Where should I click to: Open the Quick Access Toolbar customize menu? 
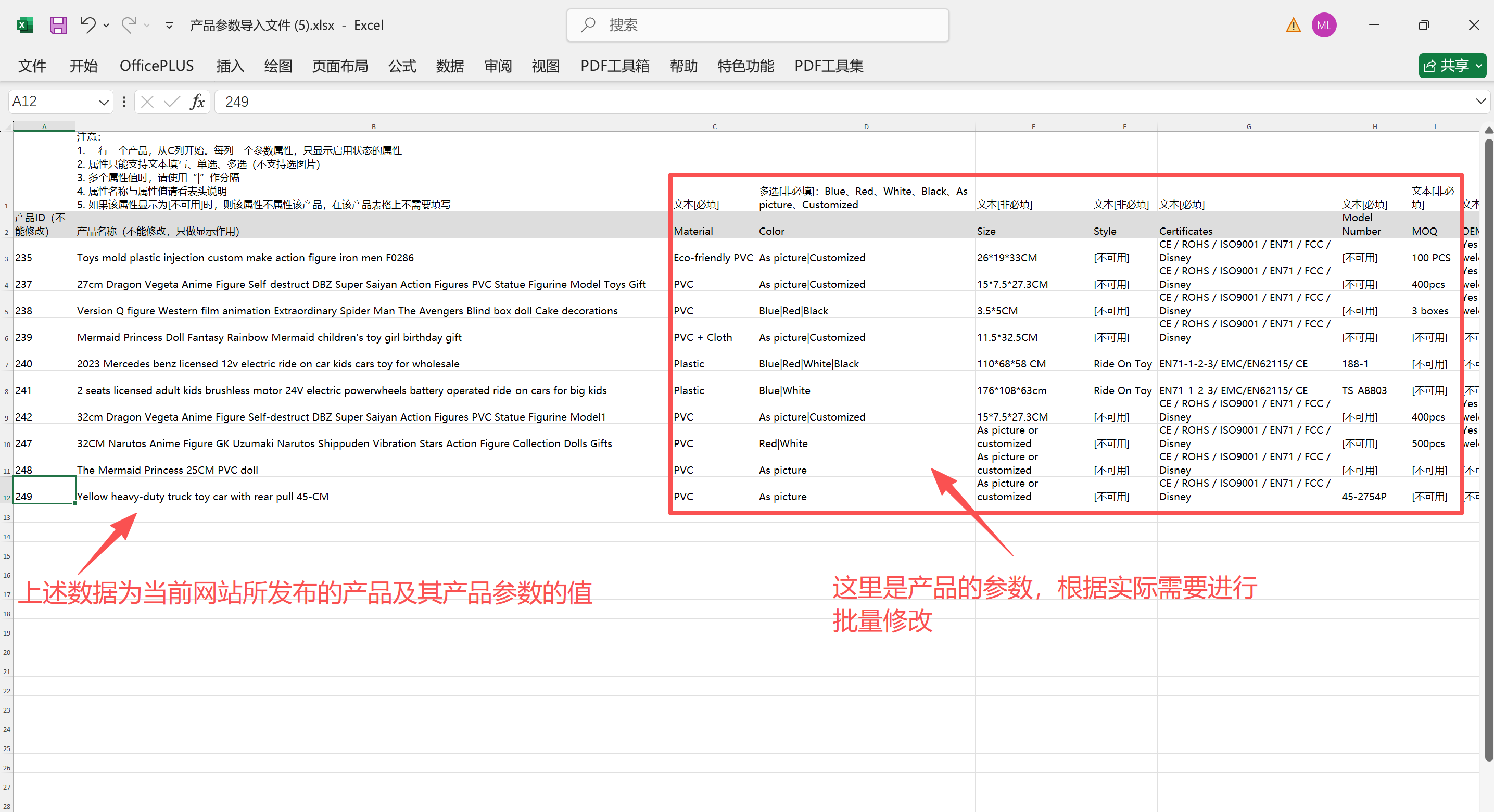tap(168, 26)
